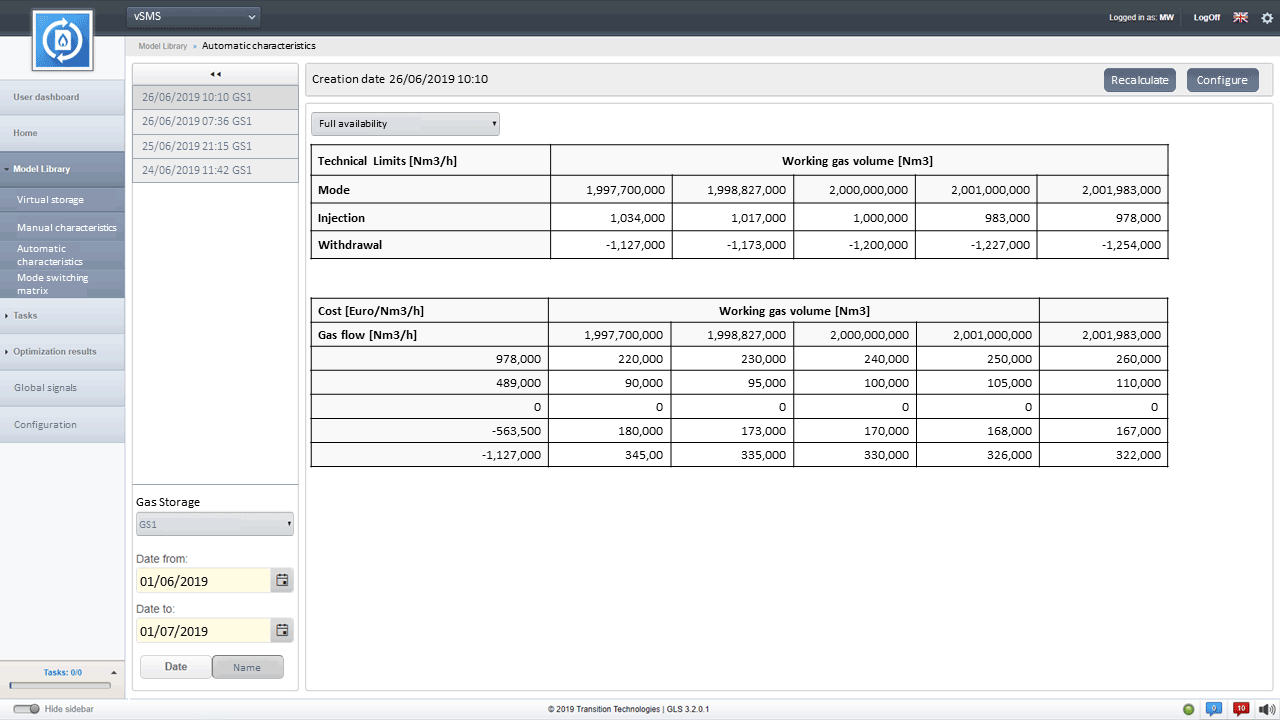Click the GLS application logo icon
1280x720 pixels.
pyautogui.click(x=62, y=40)
